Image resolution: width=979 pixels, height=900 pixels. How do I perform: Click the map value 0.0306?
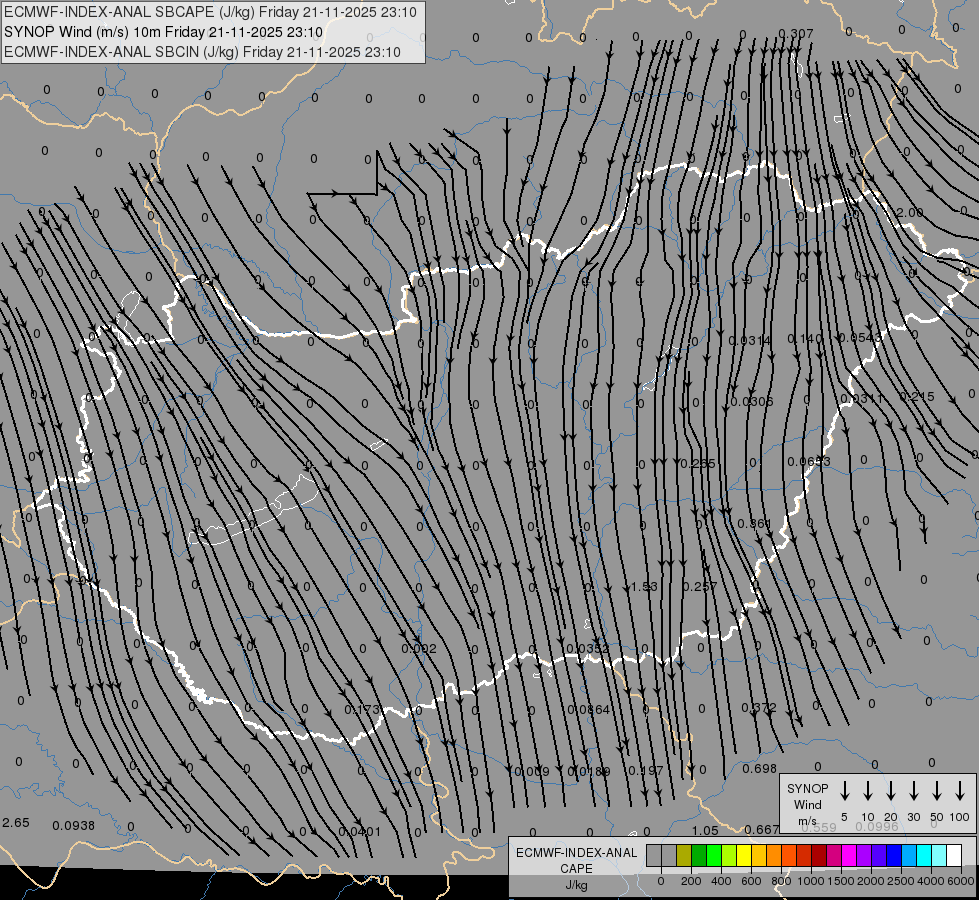tap(752, 402)
